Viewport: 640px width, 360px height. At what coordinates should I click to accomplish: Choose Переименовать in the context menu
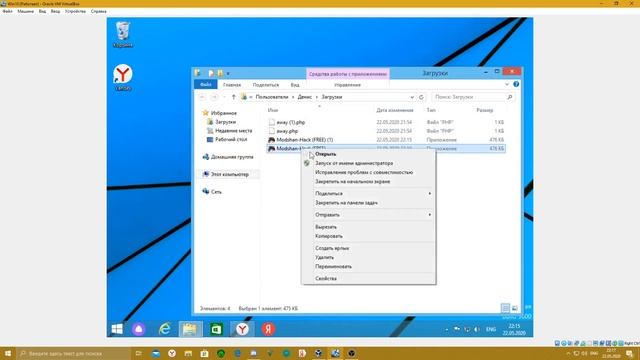coord(333,267)
